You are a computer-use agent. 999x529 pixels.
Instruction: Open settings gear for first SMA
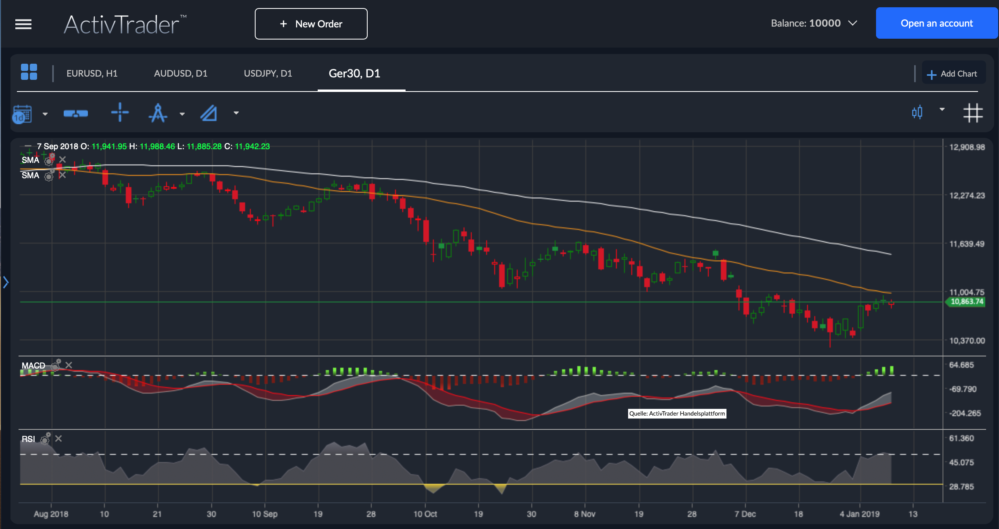[x=49, y=160]
